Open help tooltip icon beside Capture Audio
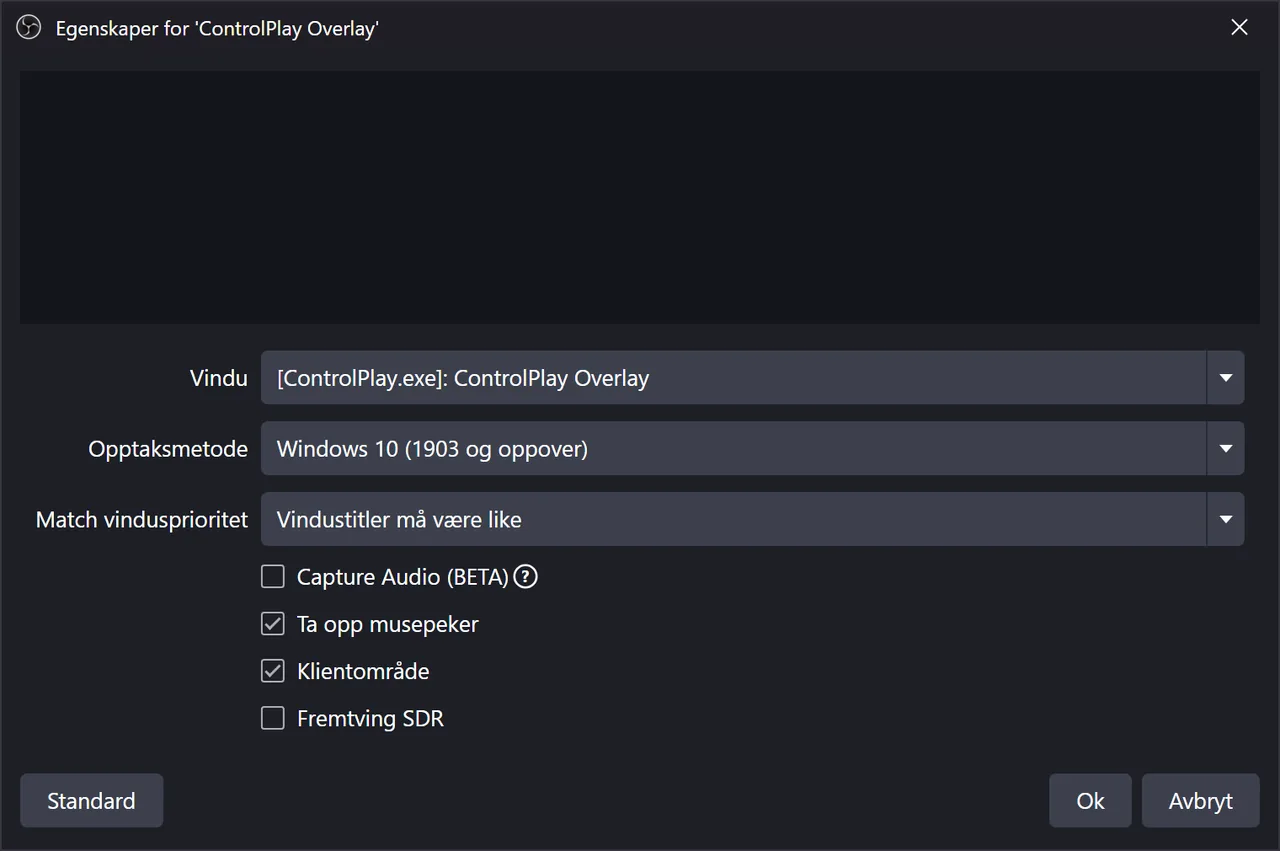The height and width of the screenshot is (851, 1280). coord(526,577)
